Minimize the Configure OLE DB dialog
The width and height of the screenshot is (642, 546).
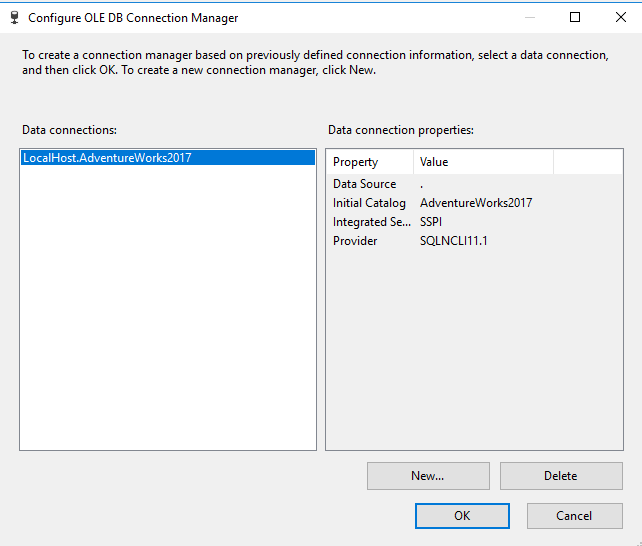click(x=529, y=17)
